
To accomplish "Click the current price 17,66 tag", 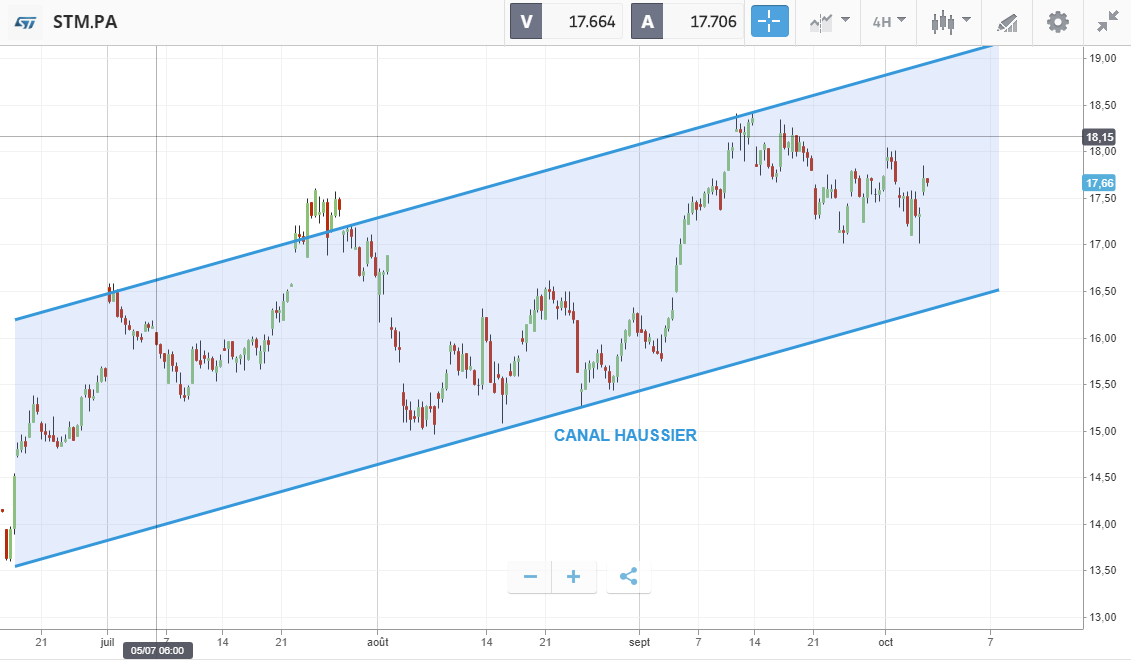I will 1099,183.
